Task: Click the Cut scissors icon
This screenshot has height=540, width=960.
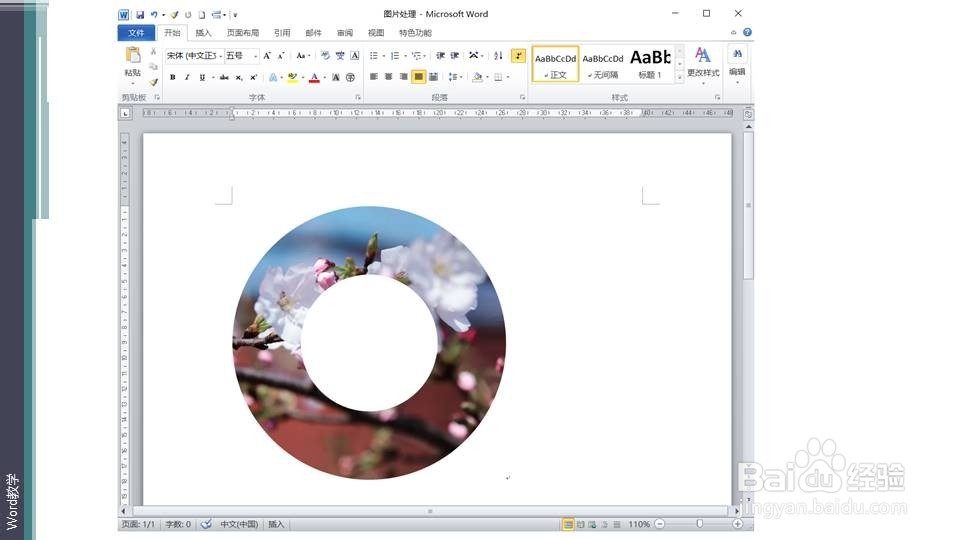Action: click(x=153, y=52)
